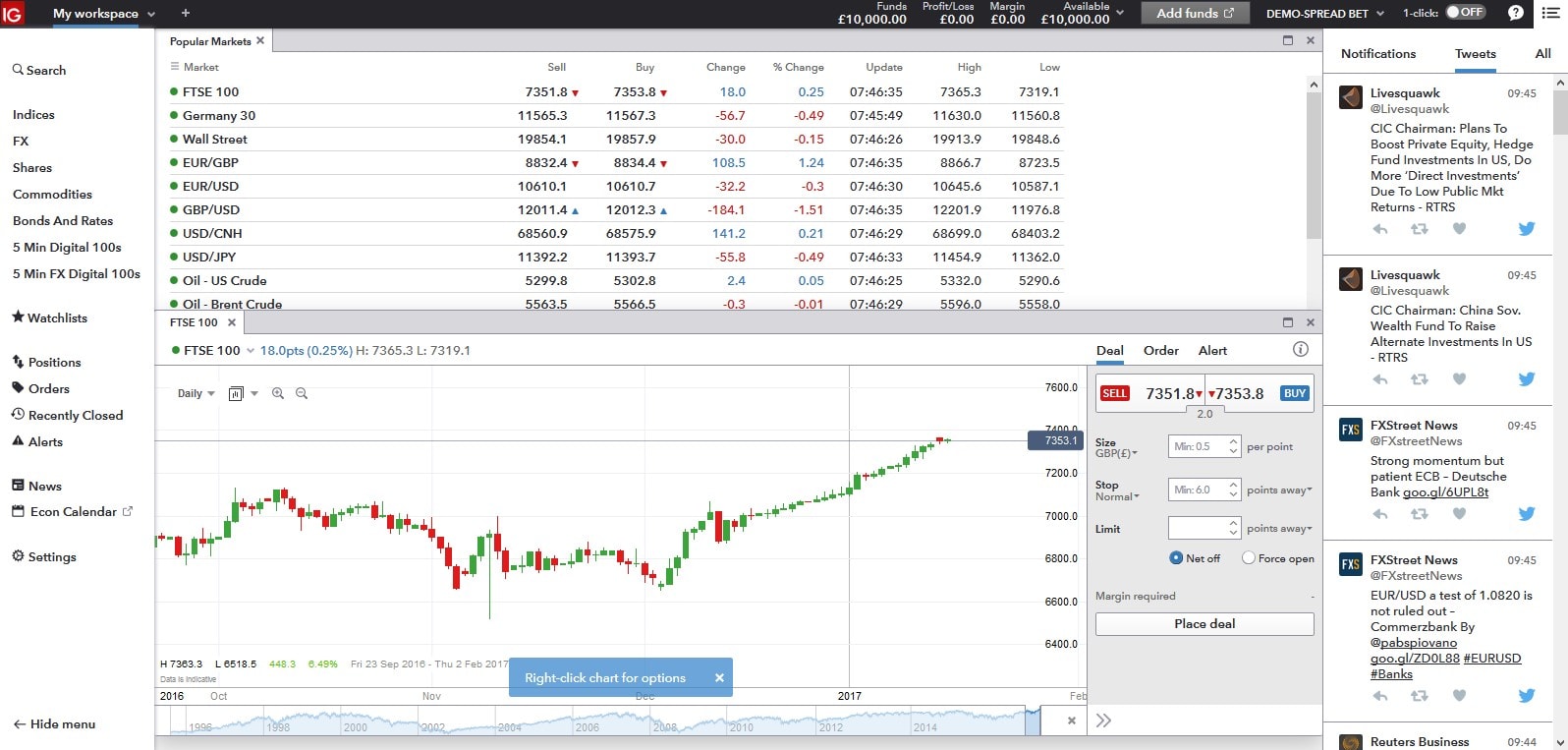Open the Commodities category
The height and width of the screenshot is (750, 1568).
click(52, 194)
